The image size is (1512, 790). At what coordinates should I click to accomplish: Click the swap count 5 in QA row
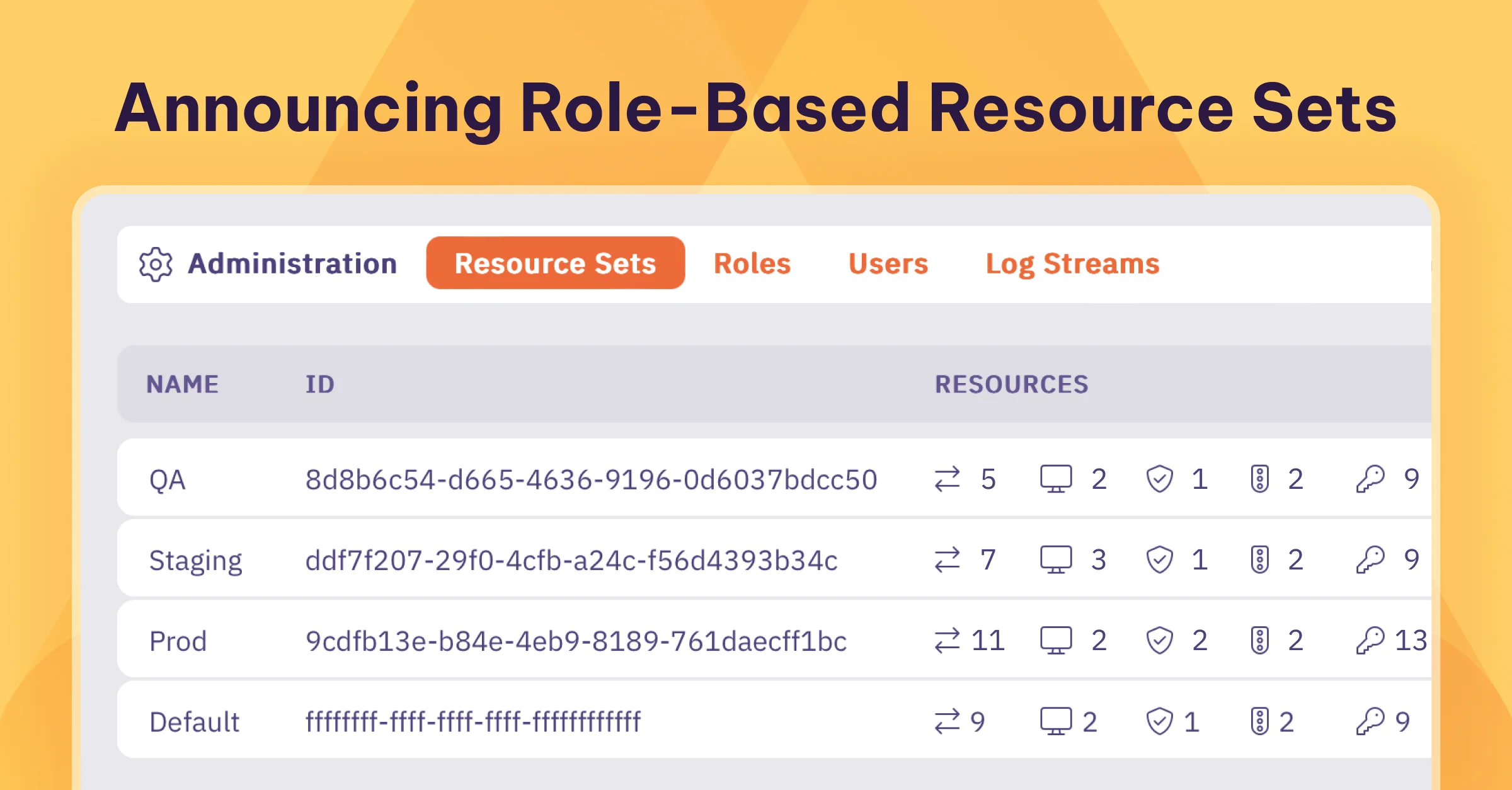tap(988, 479)
